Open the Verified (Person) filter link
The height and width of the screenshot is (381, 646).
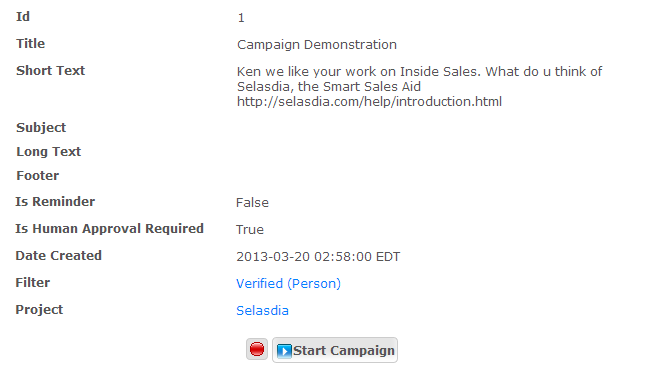288,283
